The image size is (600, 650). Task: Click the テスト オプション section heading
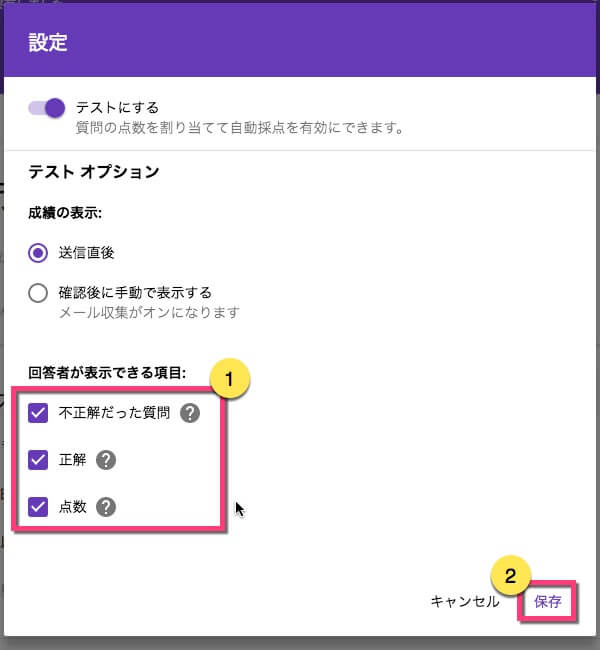(x=94, y=172)
